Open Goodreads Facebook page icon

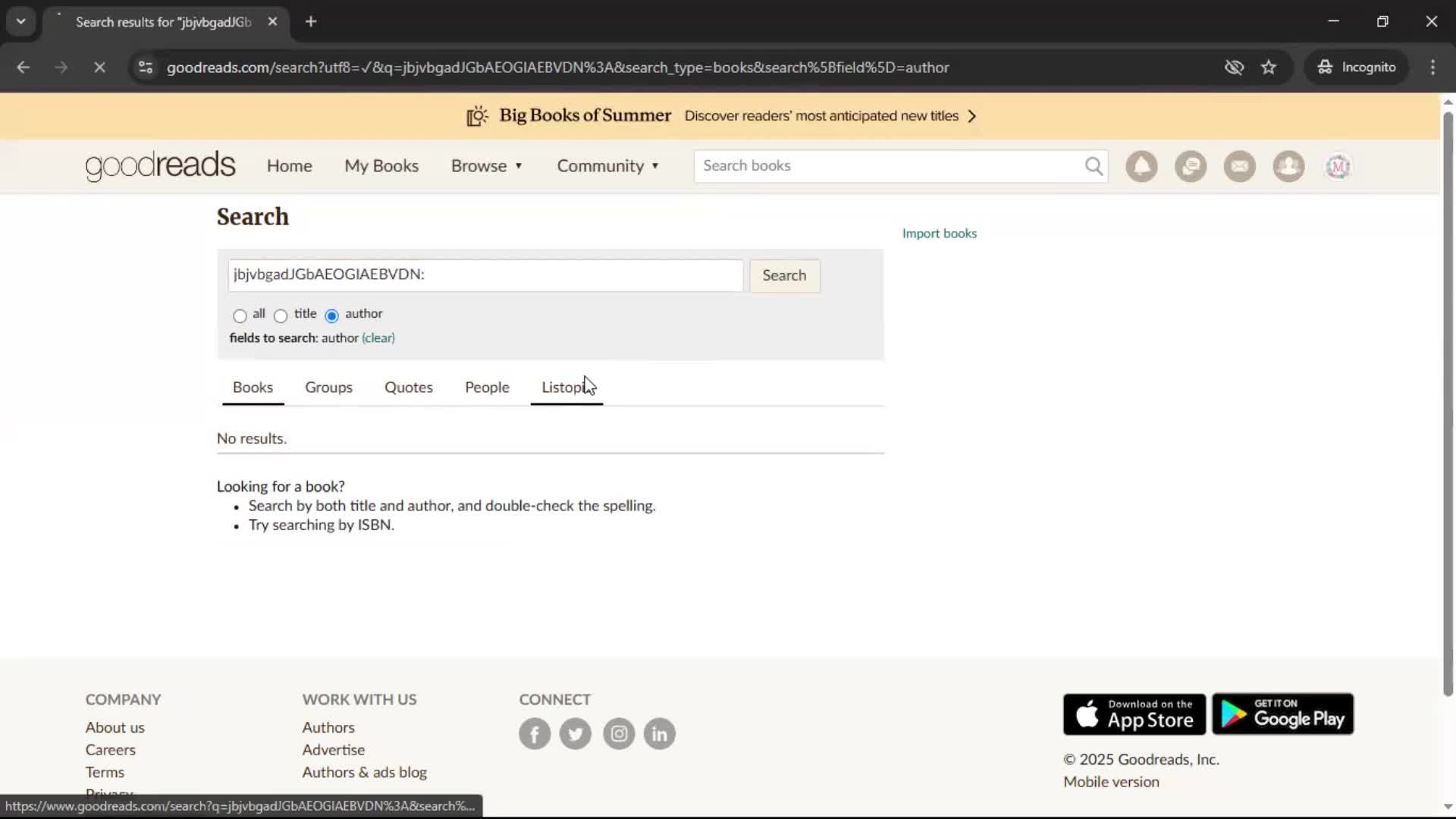coord(535,733)
